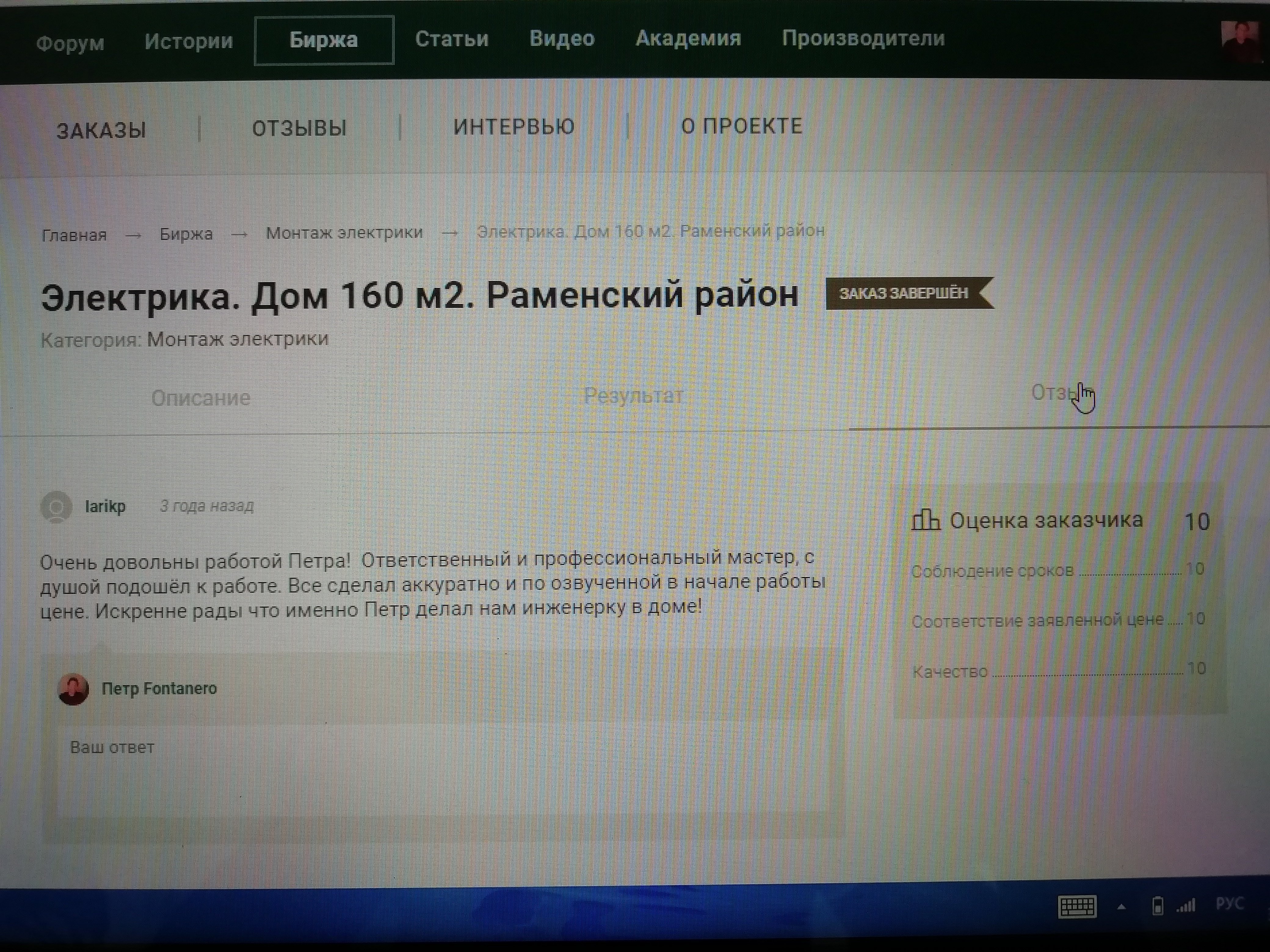Open the touch keyboard tray icon

point(1077,907)
